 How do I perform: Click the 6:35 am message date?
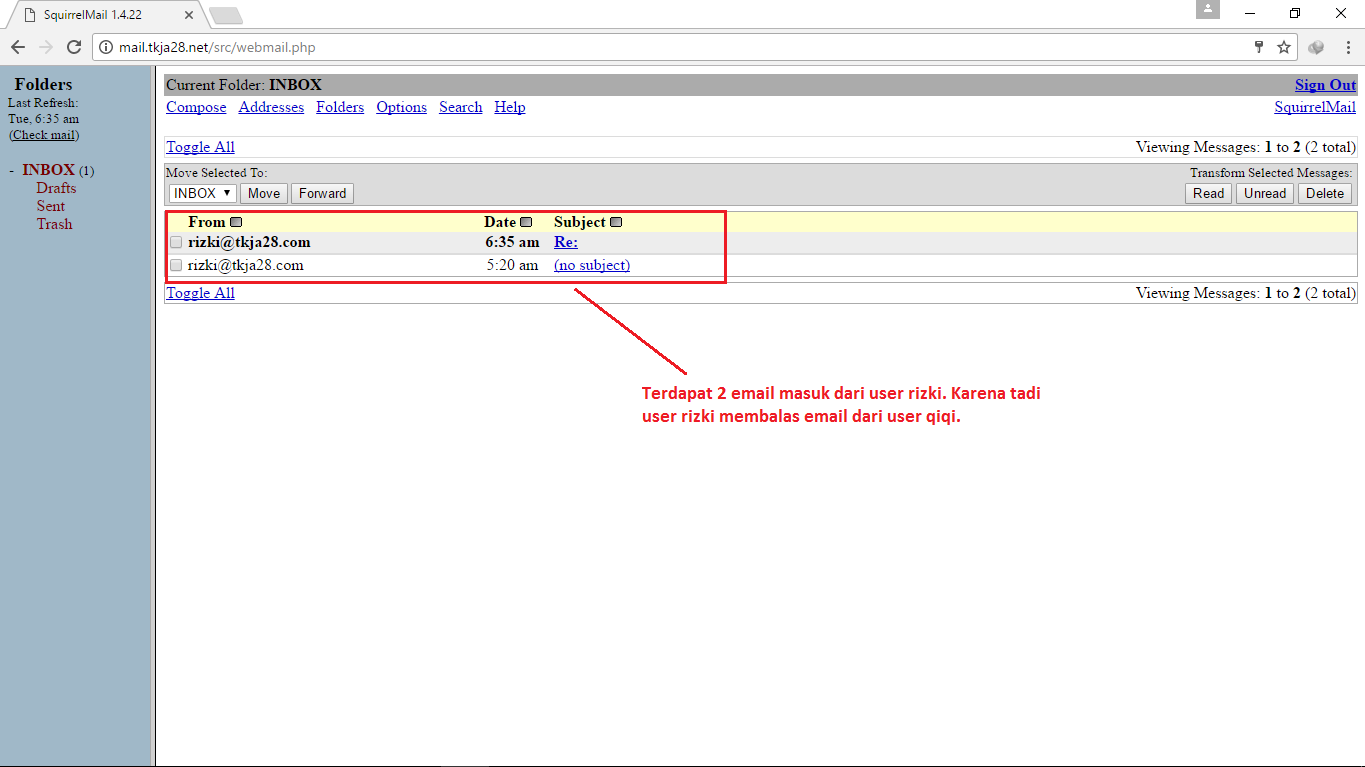point(512,242)
